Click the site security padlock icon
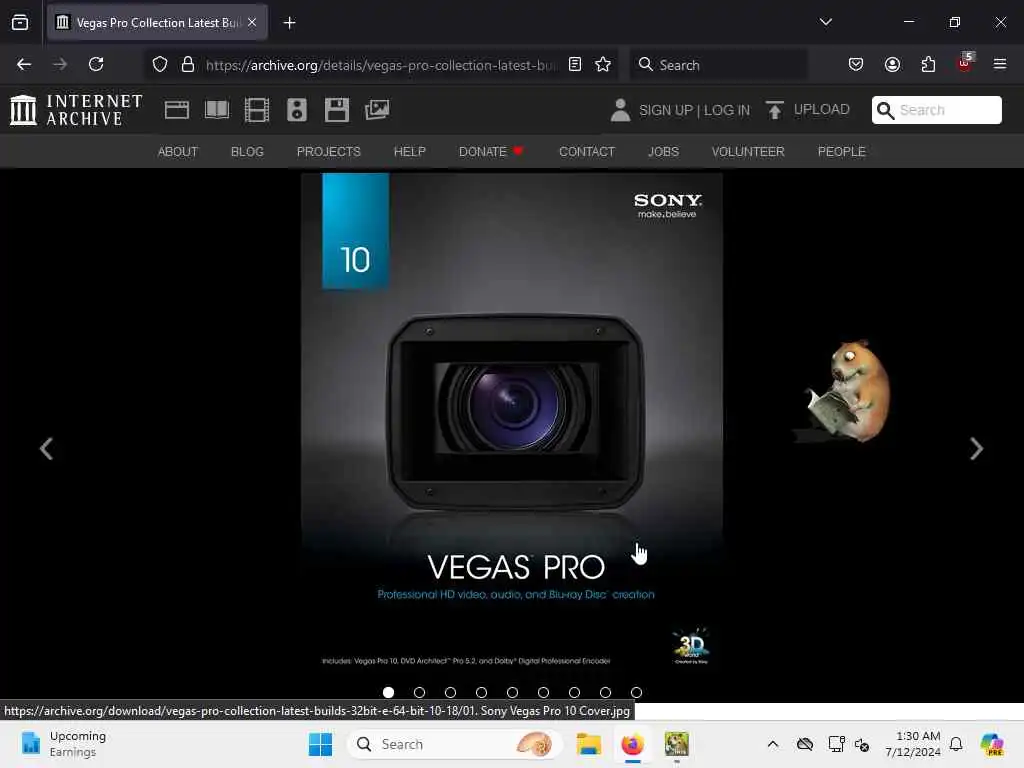The image size is (1024, 768). [188, 64]
